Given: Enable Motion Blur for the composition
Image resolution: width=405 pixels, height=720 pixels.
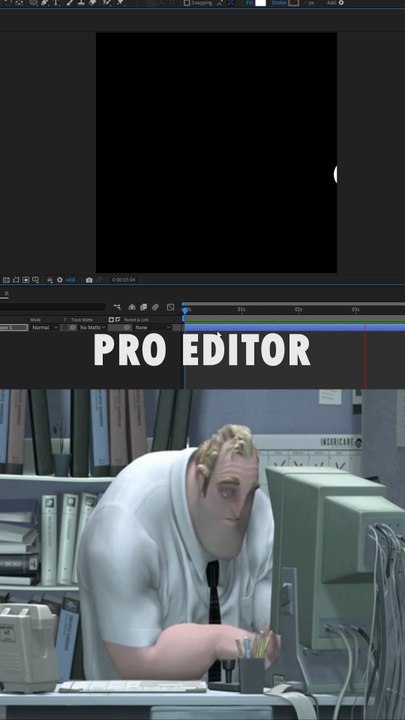Looking at the screenshot, I should [156, 307].
